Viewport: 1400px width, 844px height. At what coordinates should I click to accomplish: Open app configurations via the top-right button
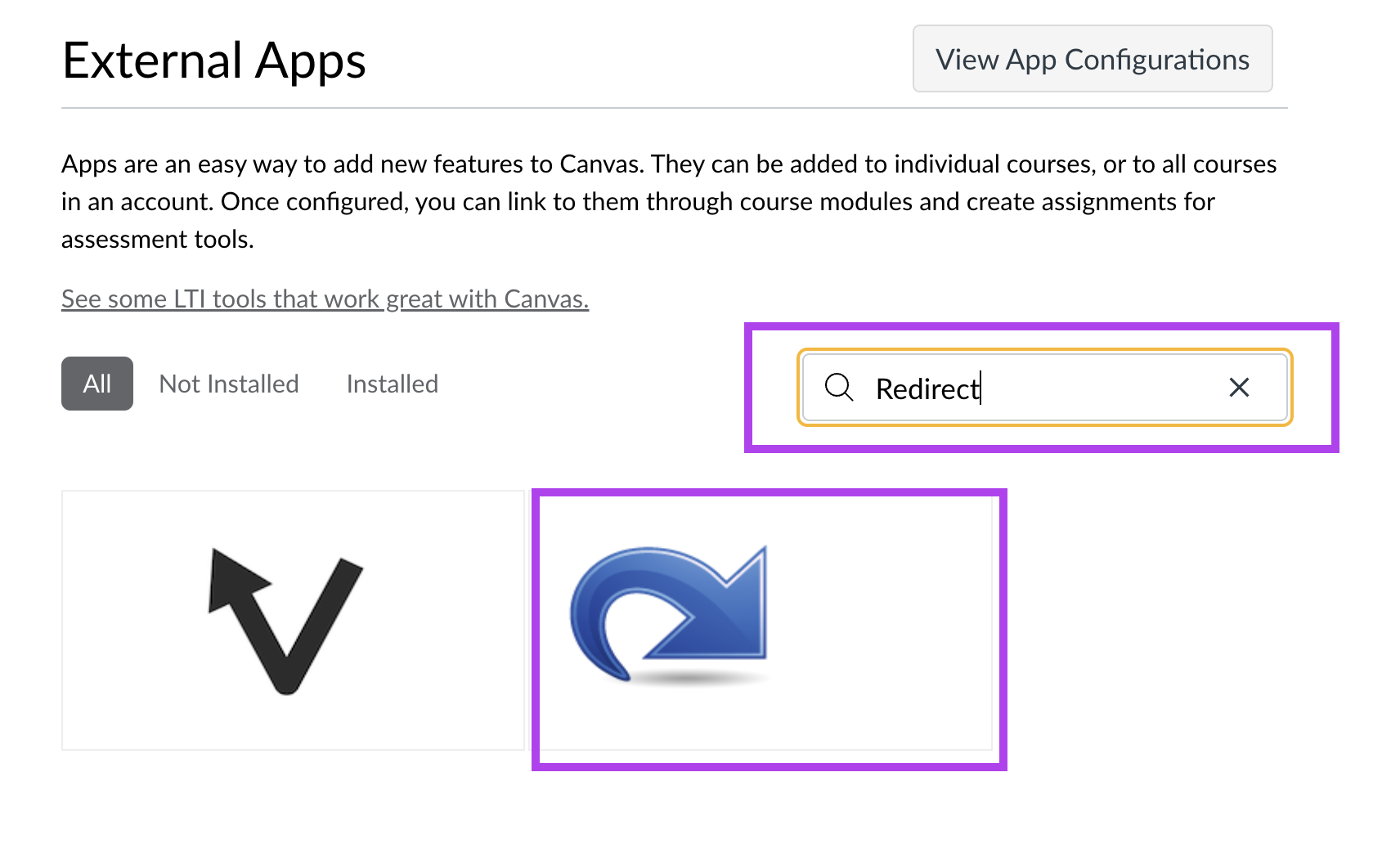pyautogui.click(x=1093, y=59)
